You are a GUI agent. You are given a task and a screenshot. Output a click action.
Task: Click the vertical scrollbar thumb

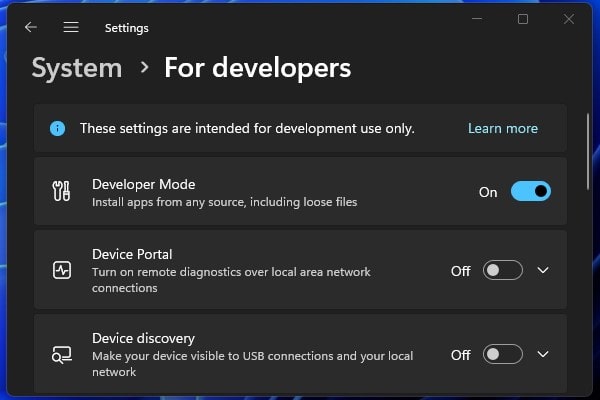coord(588,151)
